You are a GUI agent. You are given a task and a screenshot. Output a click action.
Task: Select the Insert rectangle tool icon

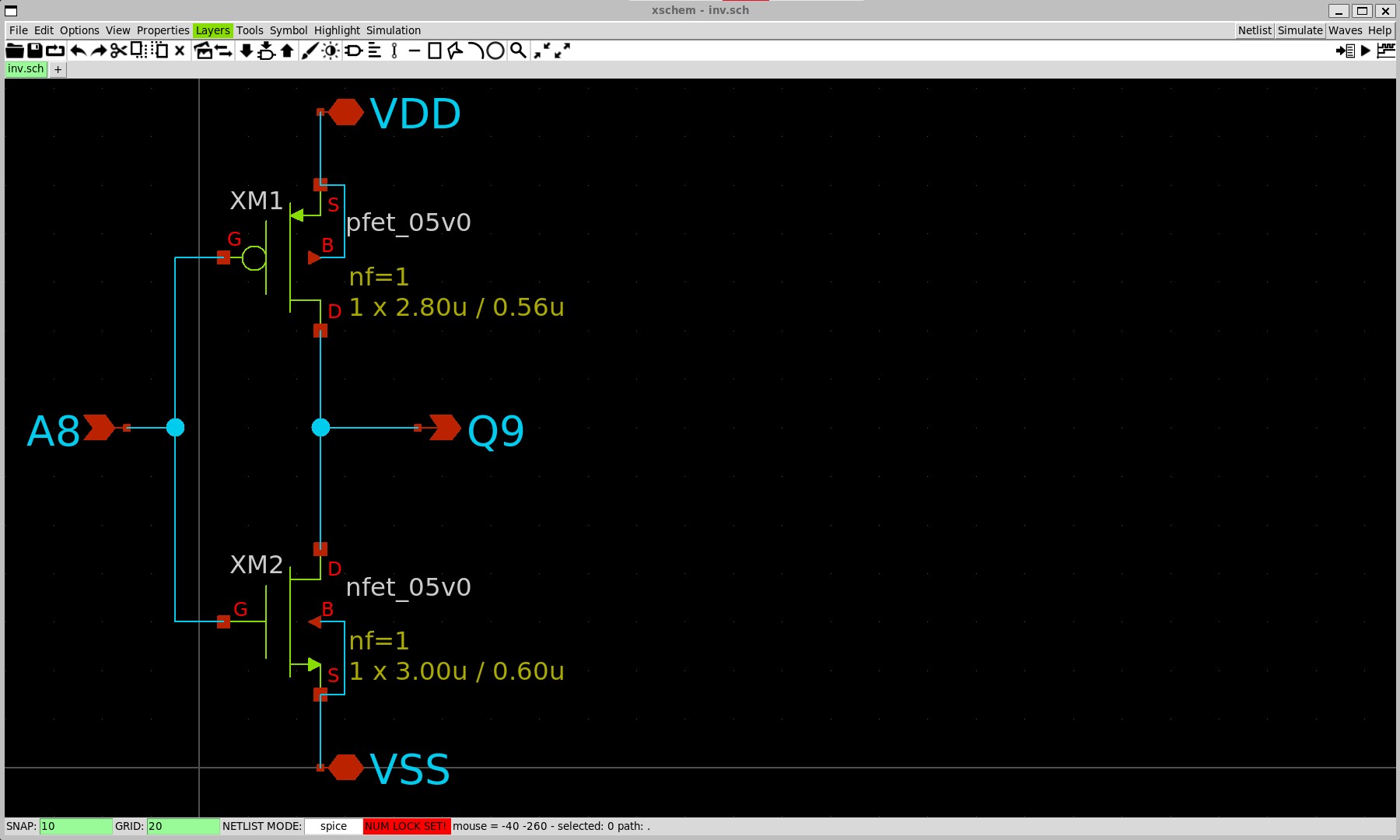435,51
